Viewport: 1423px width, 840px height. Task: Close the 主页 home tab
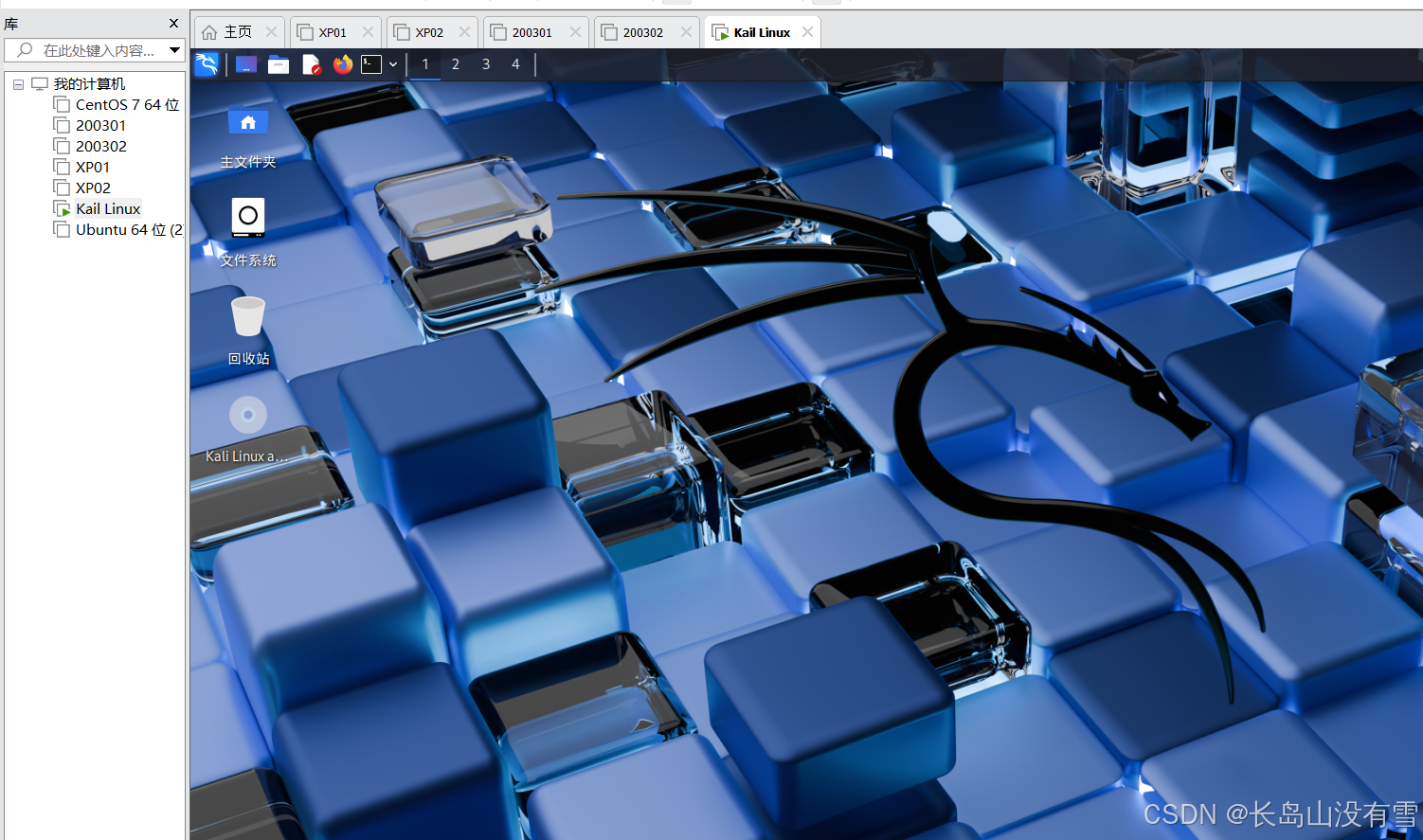(272, 31)
